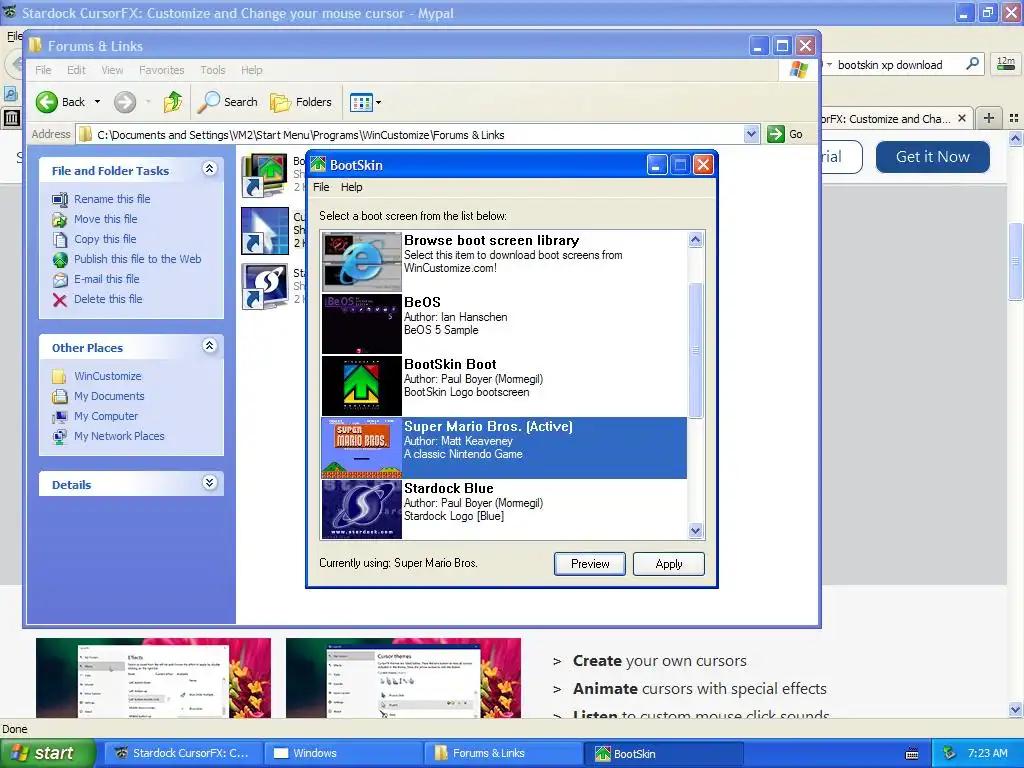
Task: Click Super Mario Bros. thumbnail
Action: tap(361, 448)
